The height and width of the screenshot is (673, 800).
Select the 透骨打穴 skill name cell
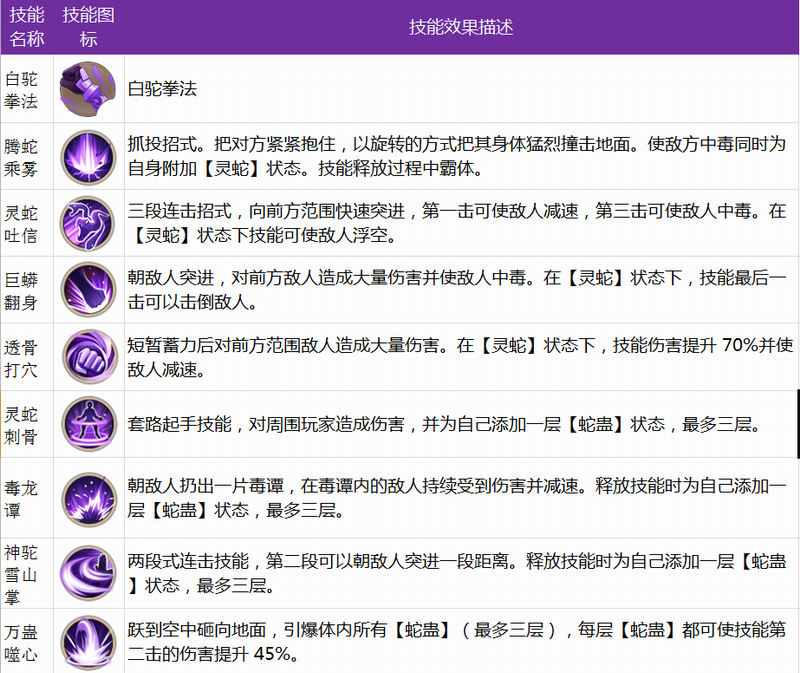click(27, 357)
